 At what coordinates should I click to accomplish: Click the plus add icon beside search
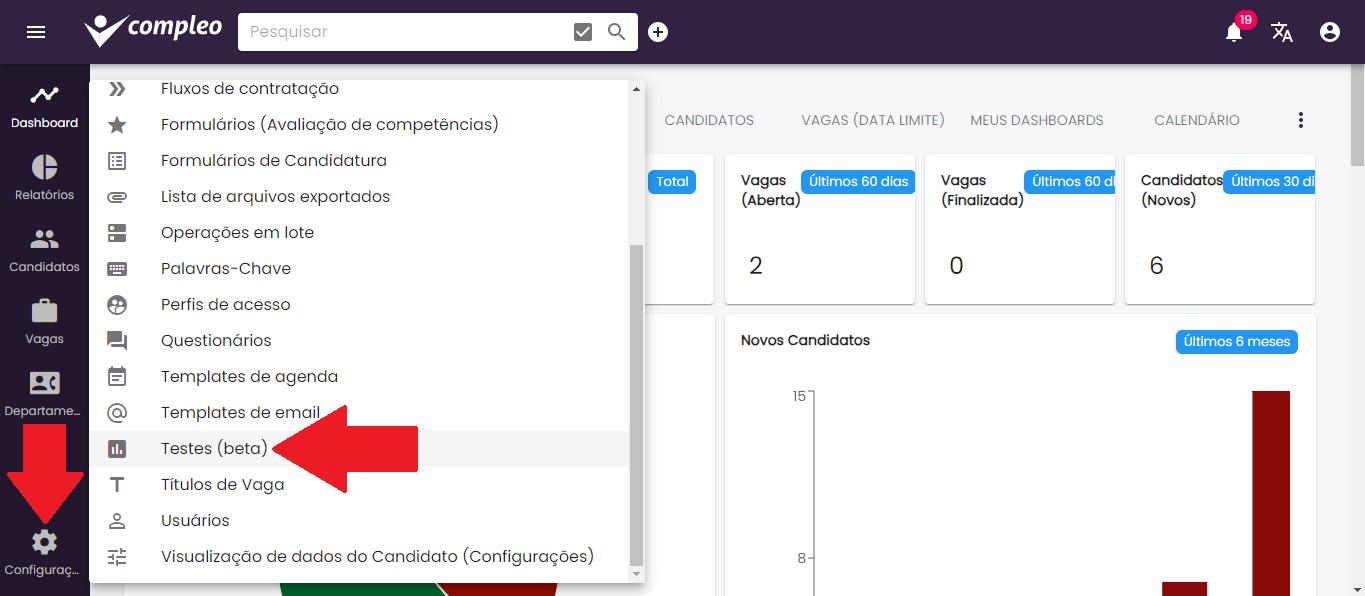pyautogui.click(x=658, y=32)
